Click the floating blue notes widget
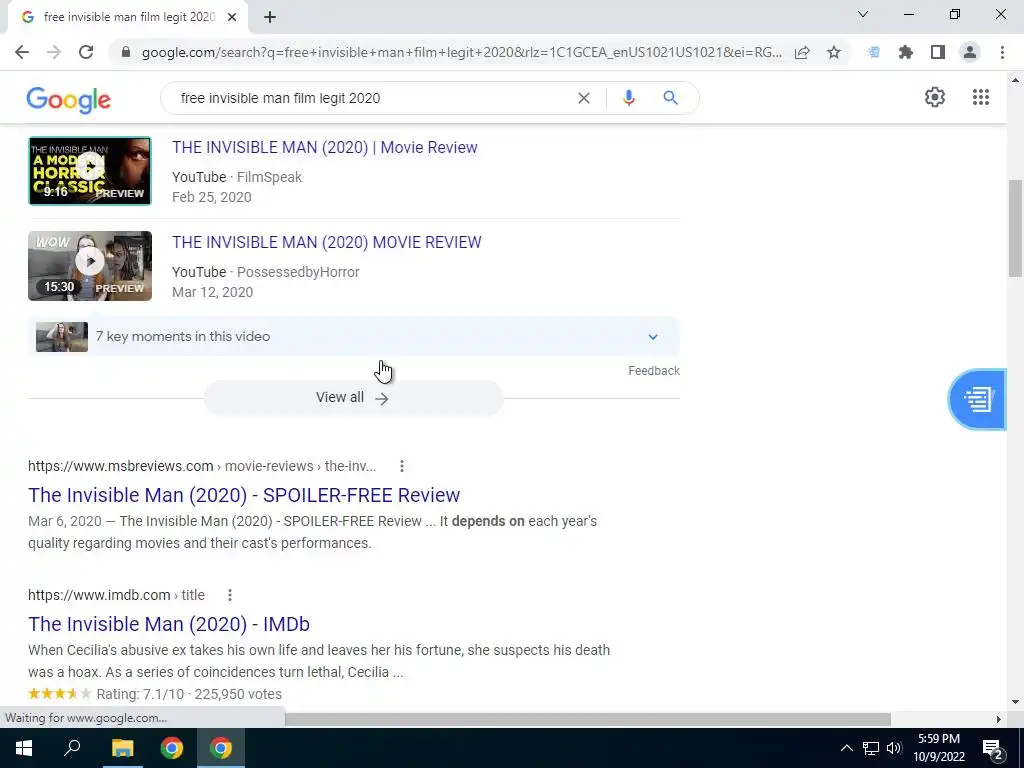 click(977, 399)
